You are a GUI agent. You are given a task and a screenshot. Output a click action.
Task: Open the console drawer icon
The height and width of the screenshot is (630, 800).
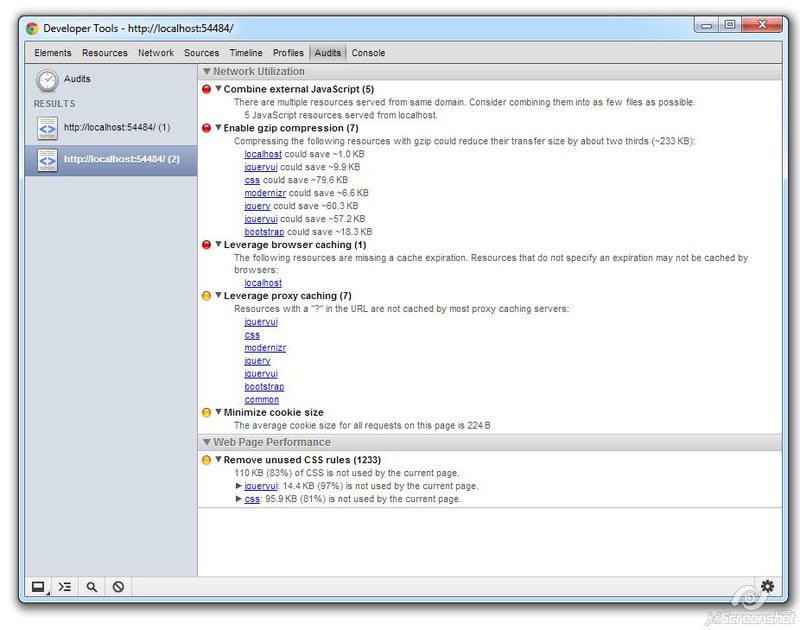[x=66, y=587]
